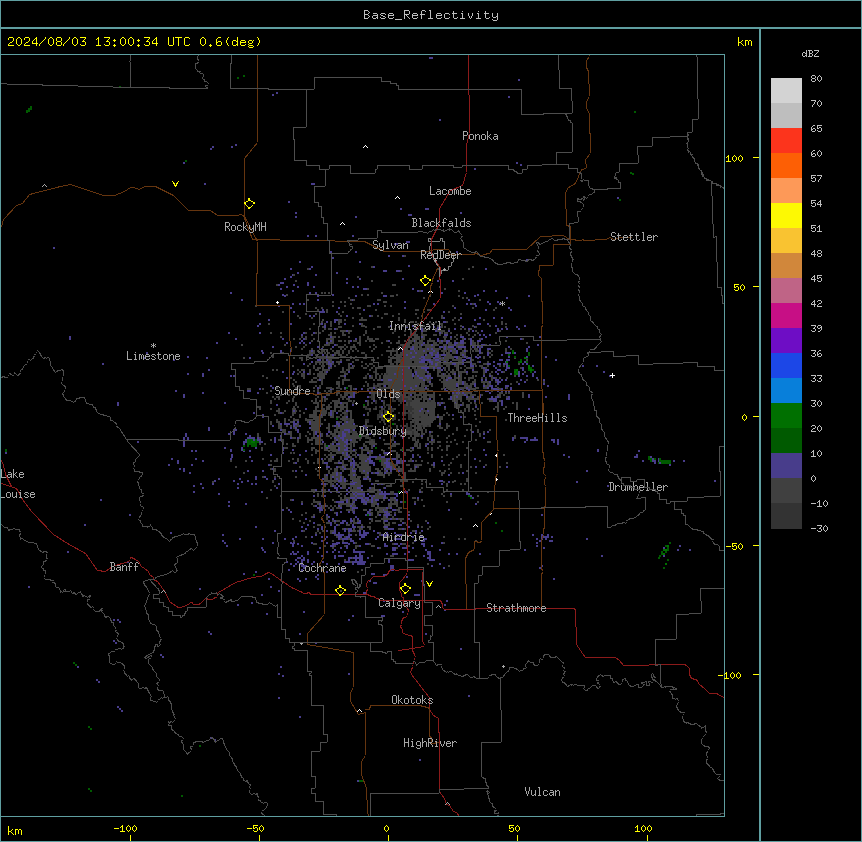The image size is (862, 842).
Task: Click the Limestone label
Action: click(x=153, y=356)
